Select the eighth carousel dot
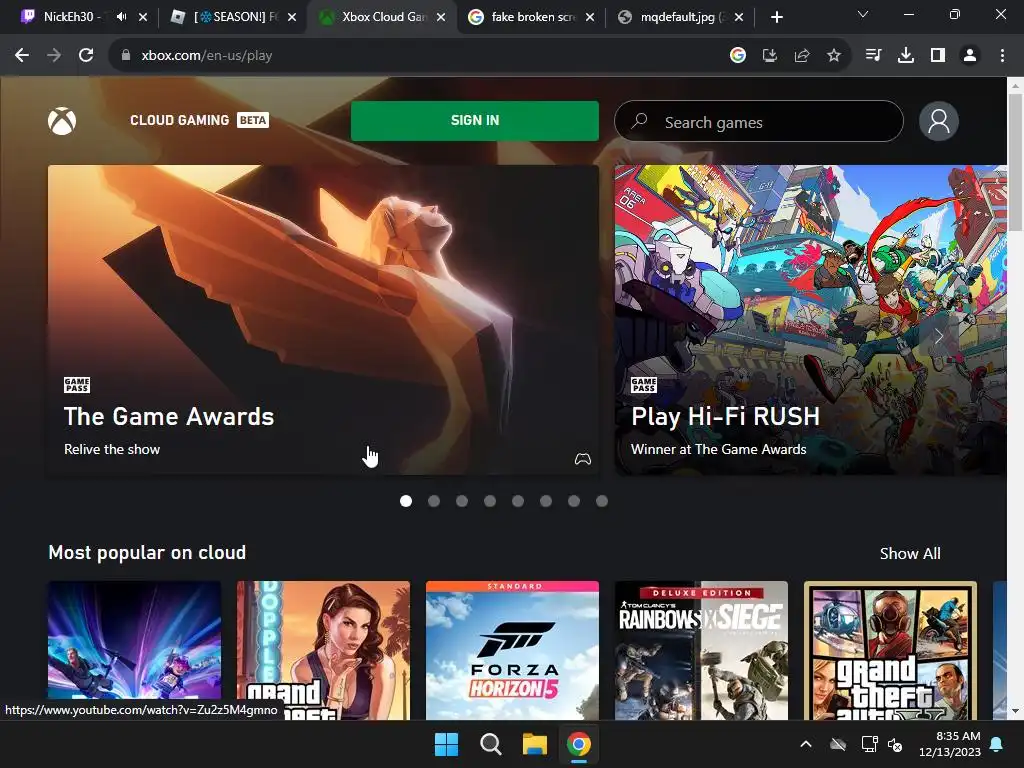 coord(602,501)
